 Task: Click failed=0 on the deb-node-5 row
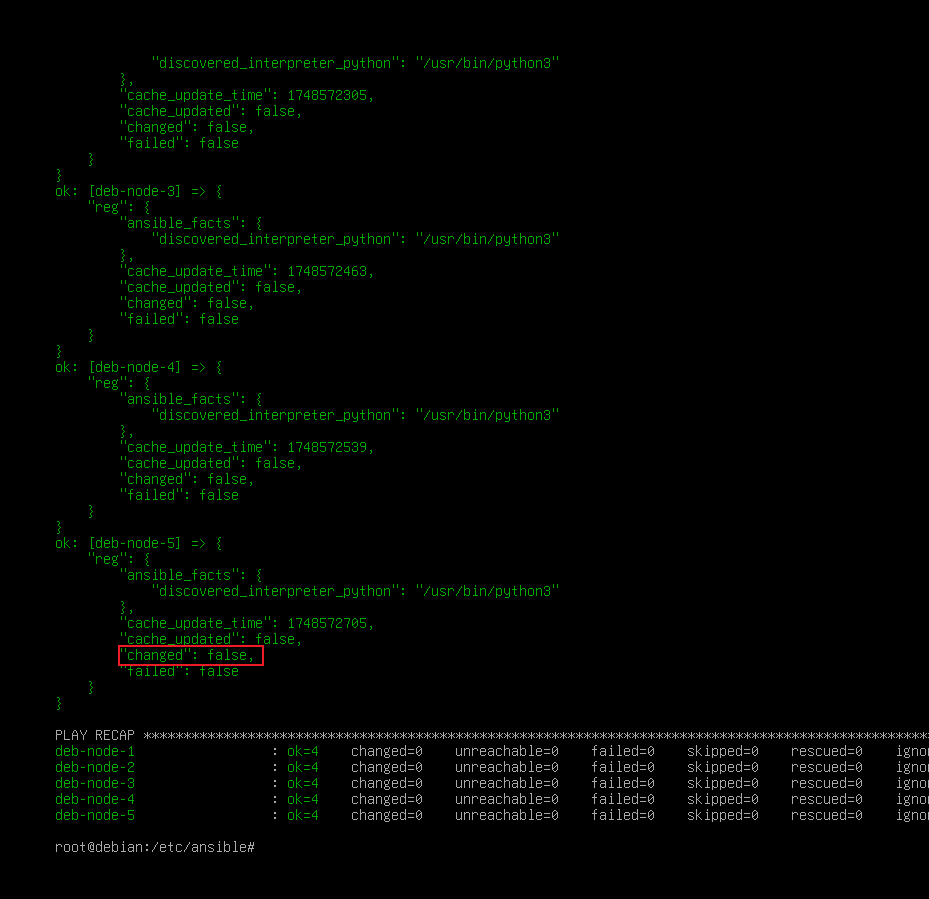tap(623, 815)
